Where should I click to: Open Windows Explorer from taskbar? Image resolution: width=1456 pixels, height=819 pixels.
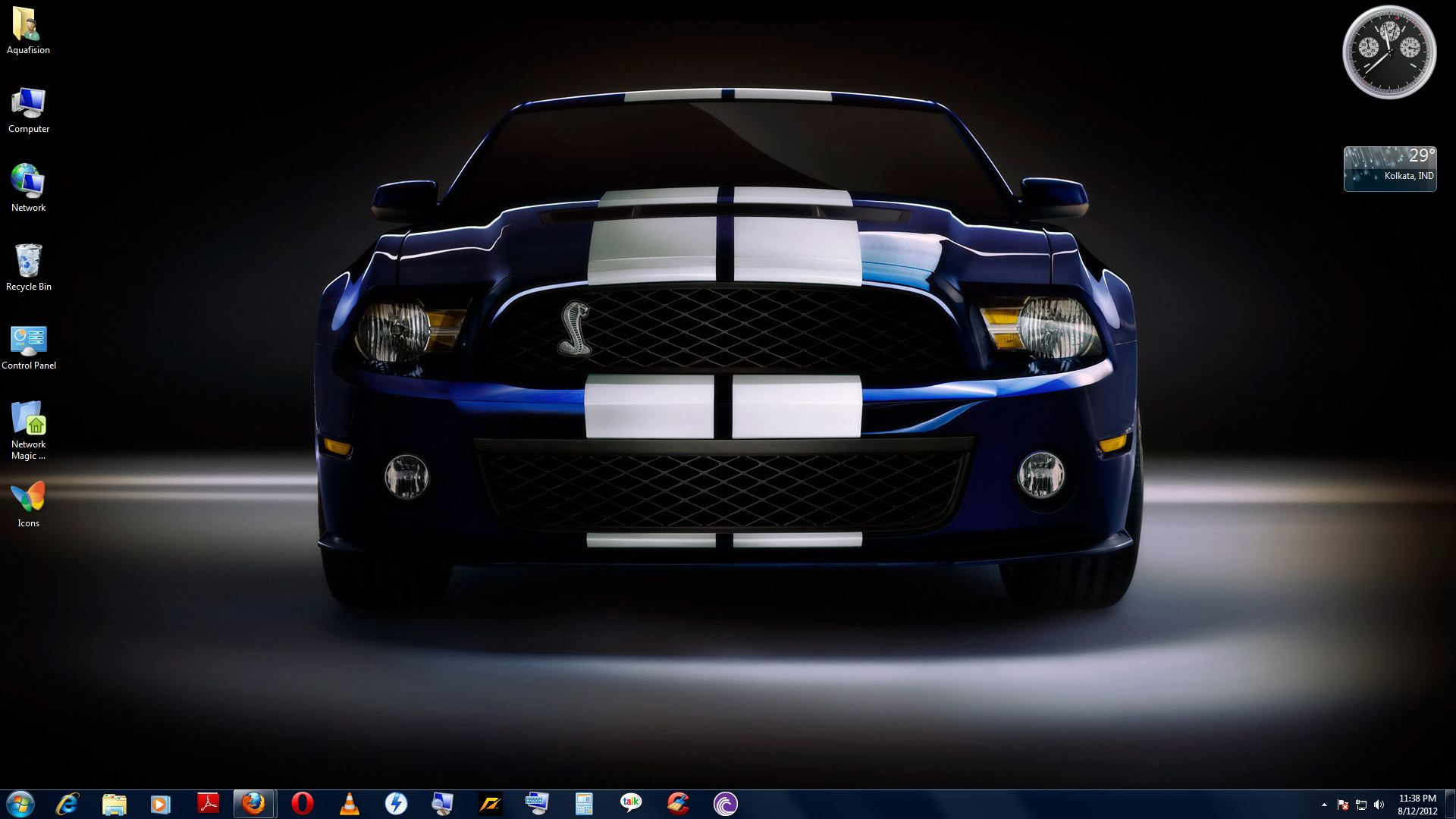pos(114,804)
